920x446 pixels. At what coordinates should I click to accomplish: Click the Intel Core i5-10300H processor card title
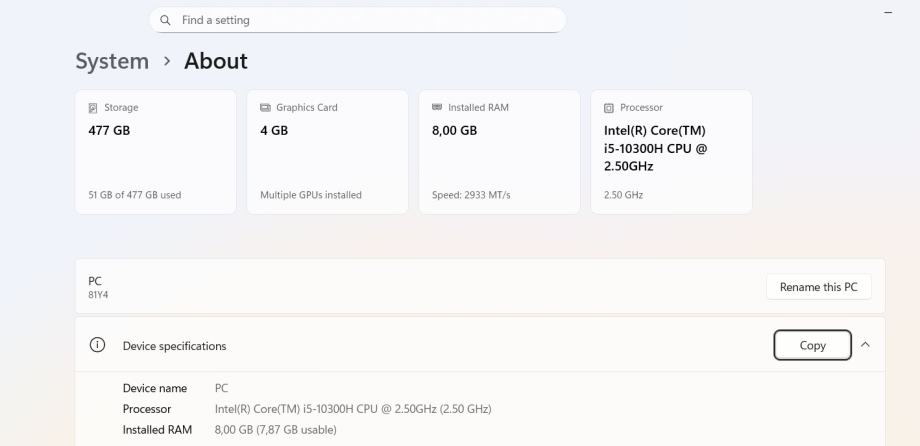(x=655, y=148)
